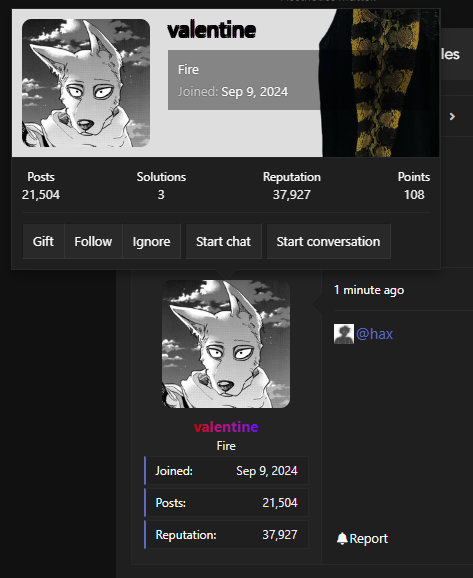Open the Reputation 37,927 stat in popup
The height and width of the screenshot is (578, 473).
coord(292,195)
